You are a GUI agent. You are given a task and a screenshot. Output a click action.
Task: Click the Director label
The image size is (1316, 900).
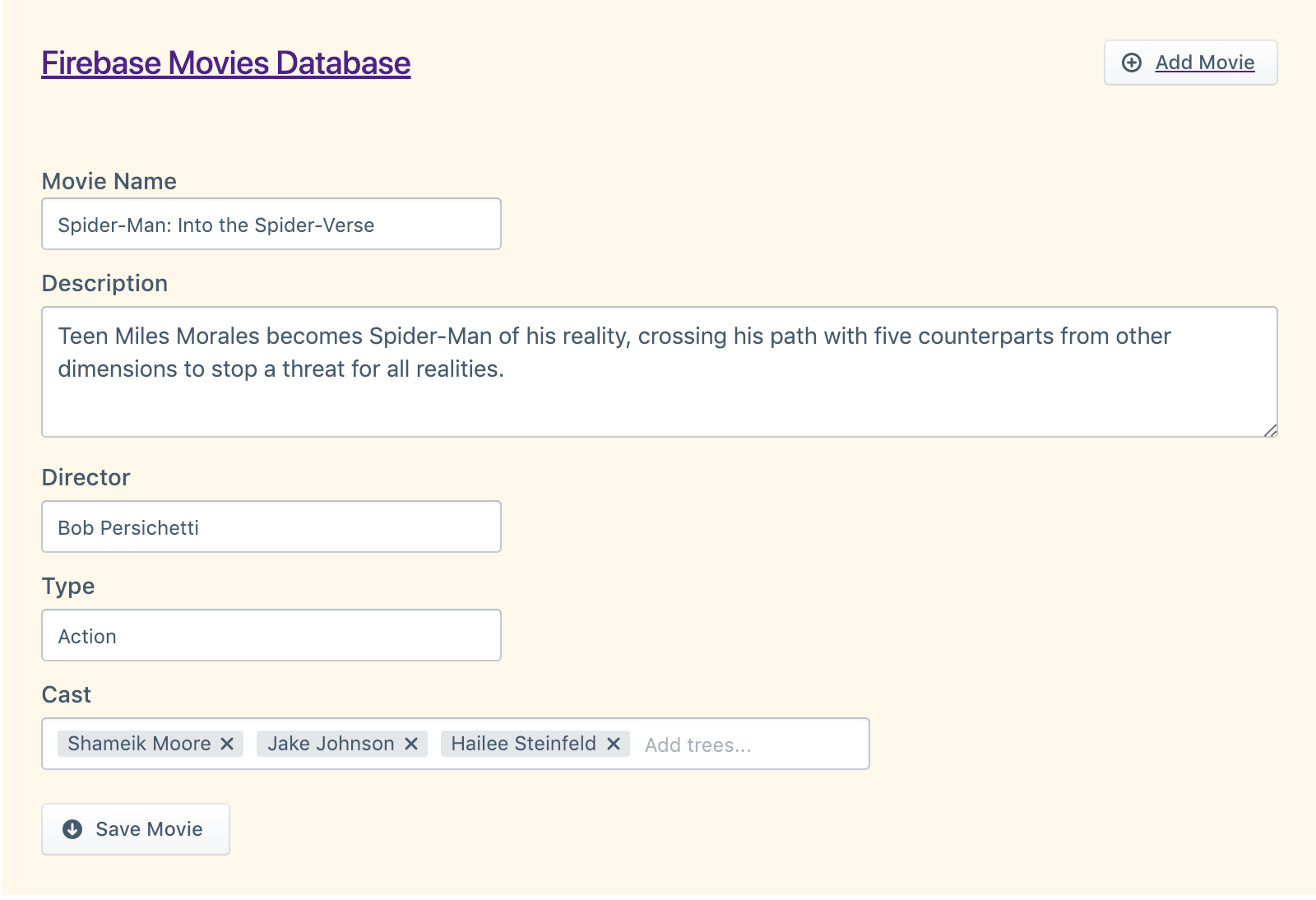86,477
